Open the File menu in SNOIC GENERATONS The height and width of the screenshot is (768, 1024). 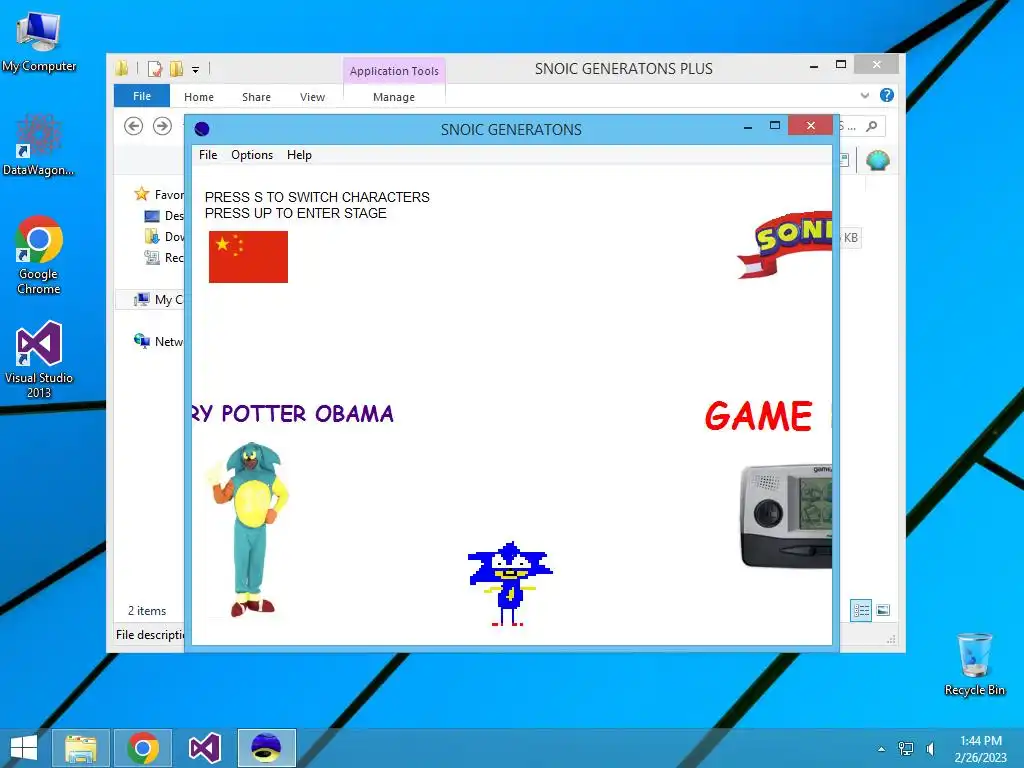tap(208, 155)
